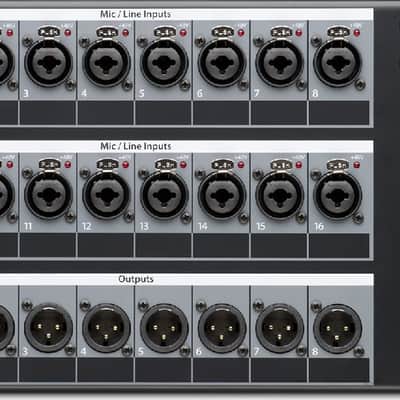Select the phantom power LED of input 16
Image resolution: width=400 pixels, height=400 pixels.
(x=357, y=165)
